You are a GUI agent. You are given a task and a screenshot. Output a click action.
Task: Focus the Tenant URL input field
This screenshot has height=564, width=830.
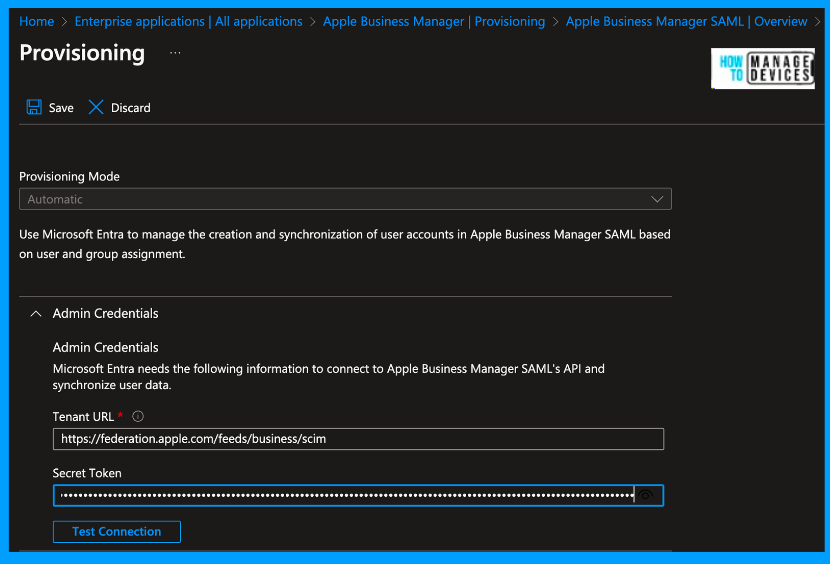tap(358, 439)
